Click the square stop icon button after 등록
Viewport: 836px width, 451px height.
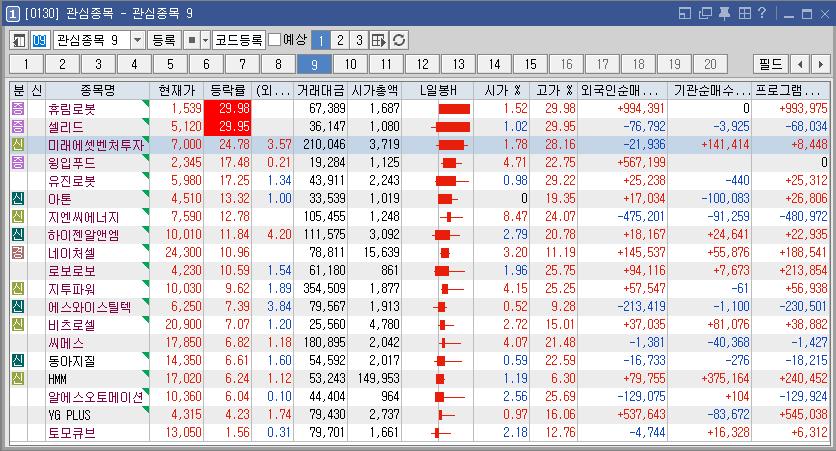tap(192, 41)
